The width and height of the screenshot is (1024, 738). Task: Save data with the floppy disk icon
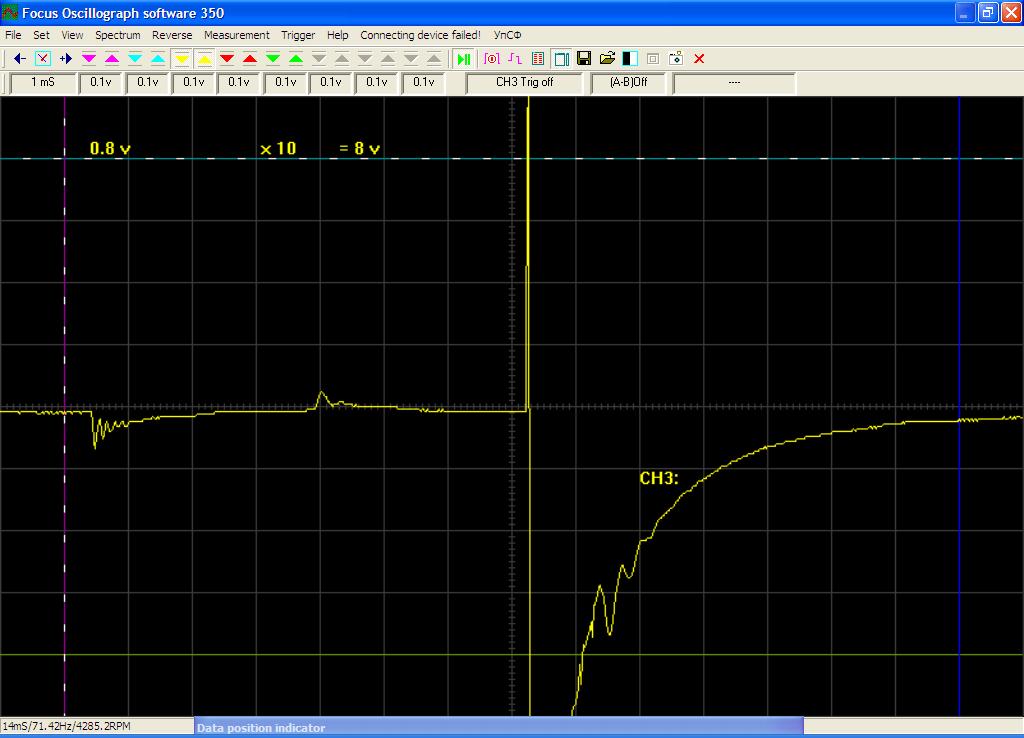tap(584, 59)
